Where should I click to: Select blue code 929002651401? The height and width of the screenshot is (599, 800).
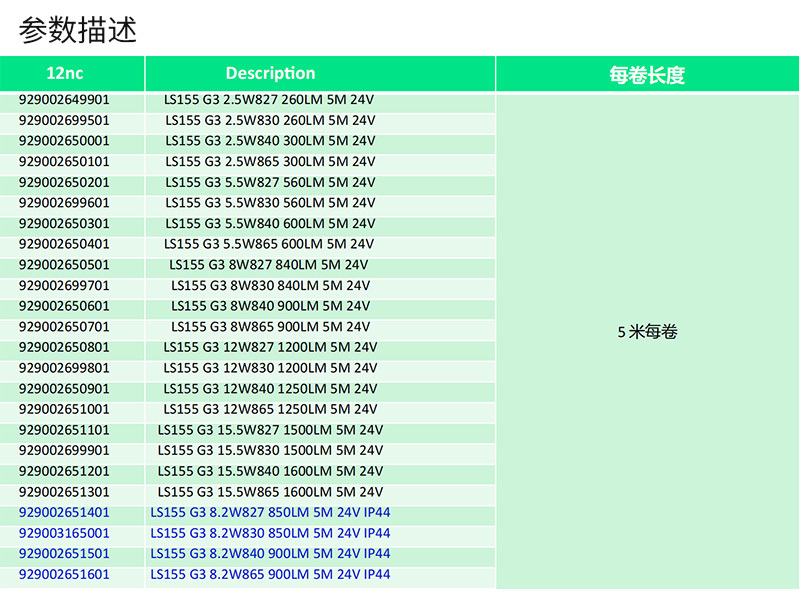click(64, 512)
